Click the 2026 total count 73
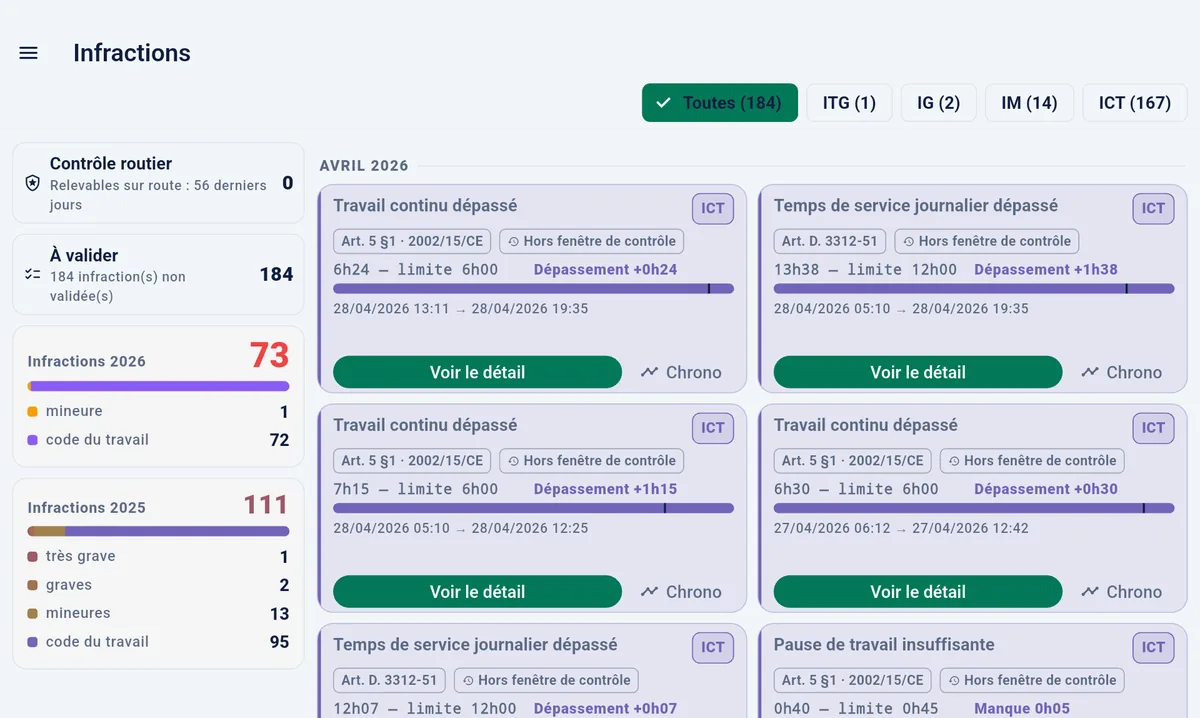Image resolution: width=1200 pixels, height=718 pixels. [x=269, y=355]
